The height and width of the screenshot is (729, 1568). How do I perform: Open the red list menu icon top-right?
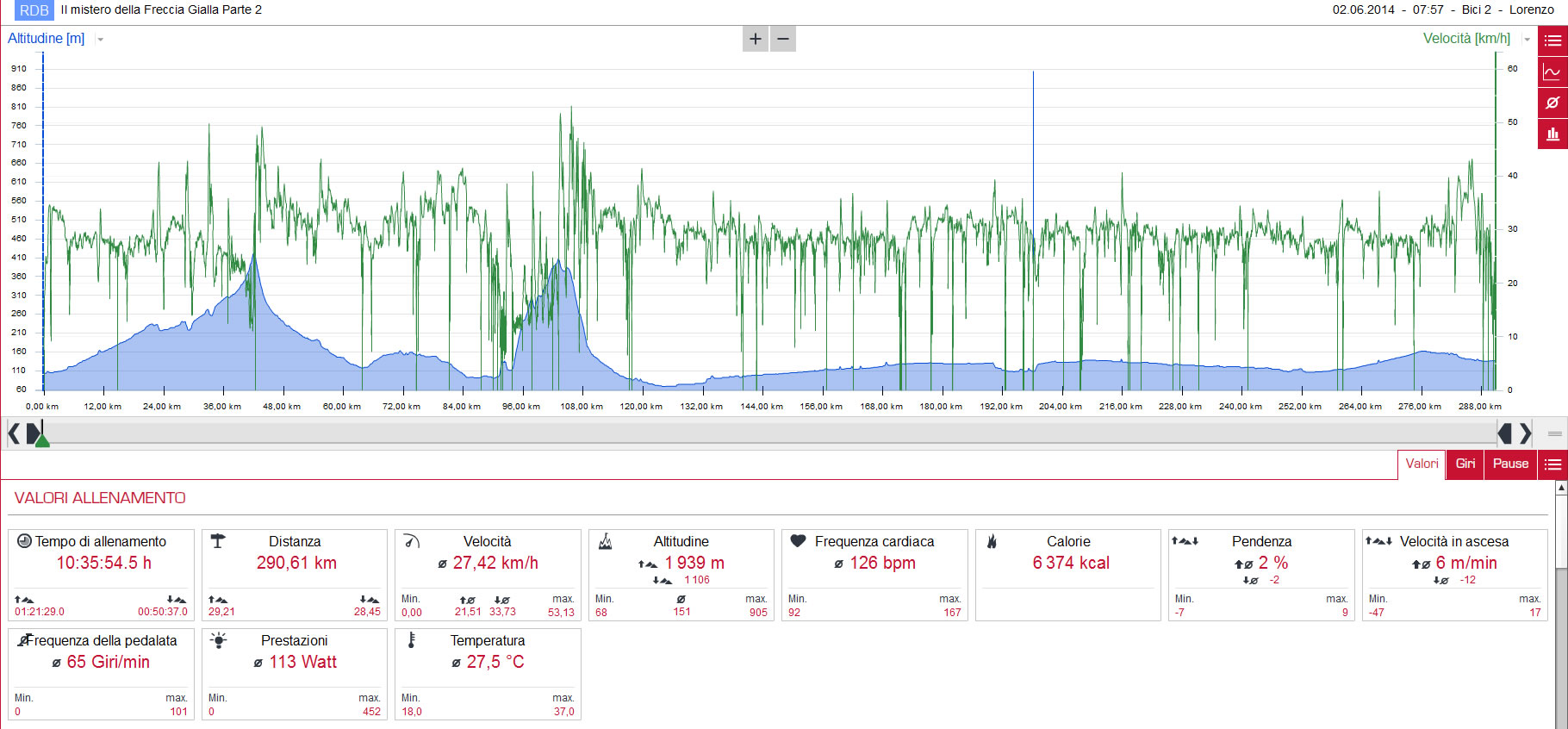point(1552,40)
